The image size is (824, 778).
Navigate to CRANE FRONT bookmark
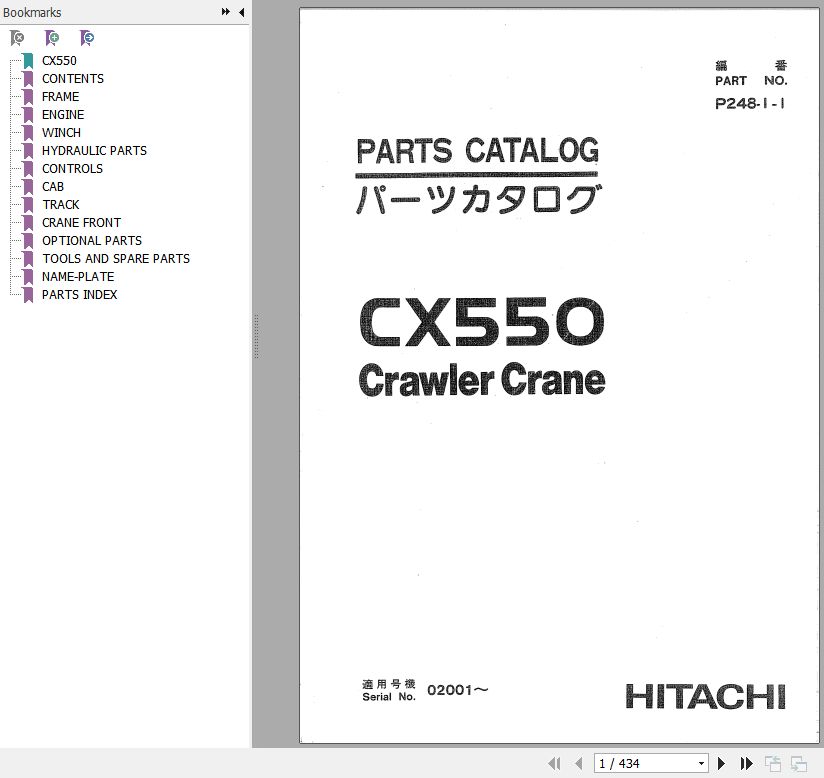(x=81, y=222)
